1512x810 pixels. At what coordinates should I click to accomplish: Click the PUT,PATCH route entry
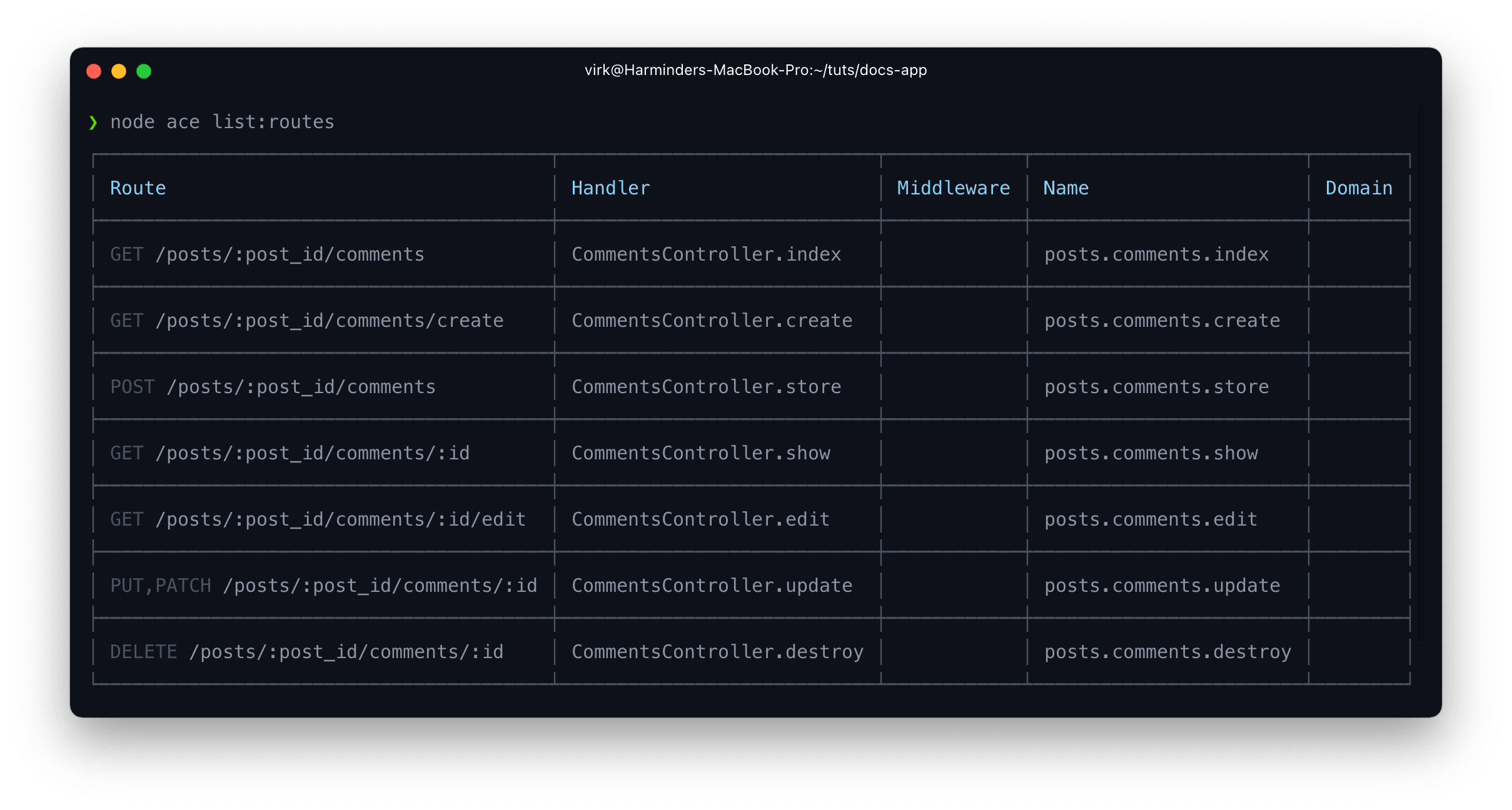pos(323,586)
